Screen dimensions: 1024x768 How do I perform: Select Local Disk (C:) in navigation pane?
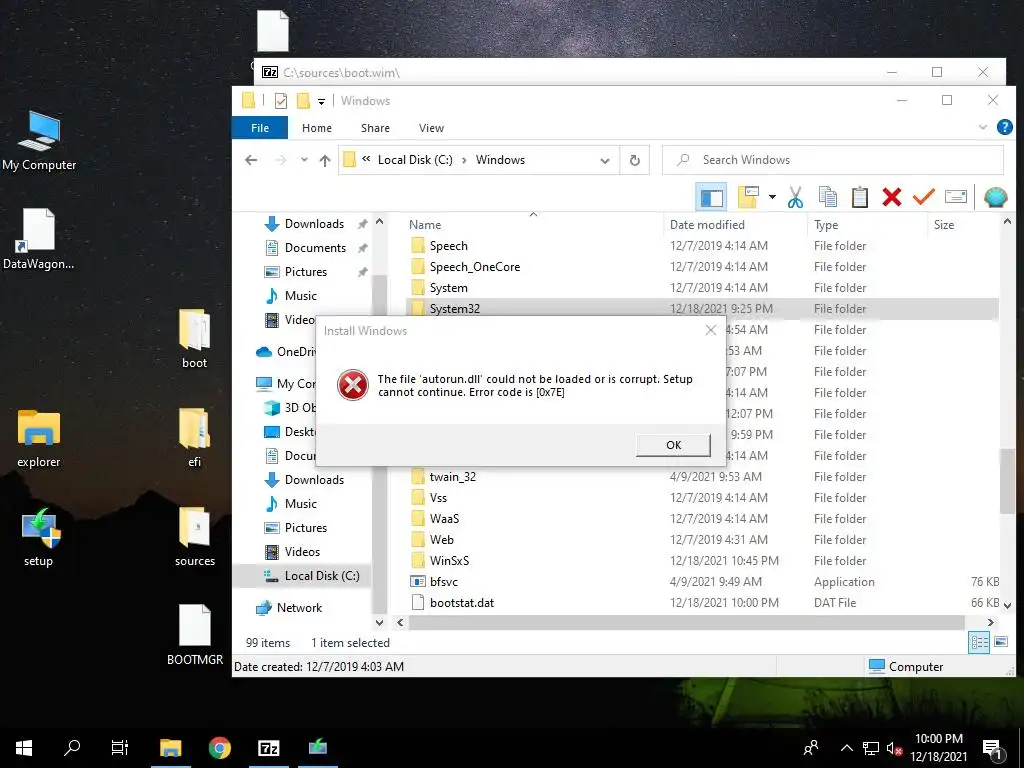pyautogui.click(x=321, y=576)
